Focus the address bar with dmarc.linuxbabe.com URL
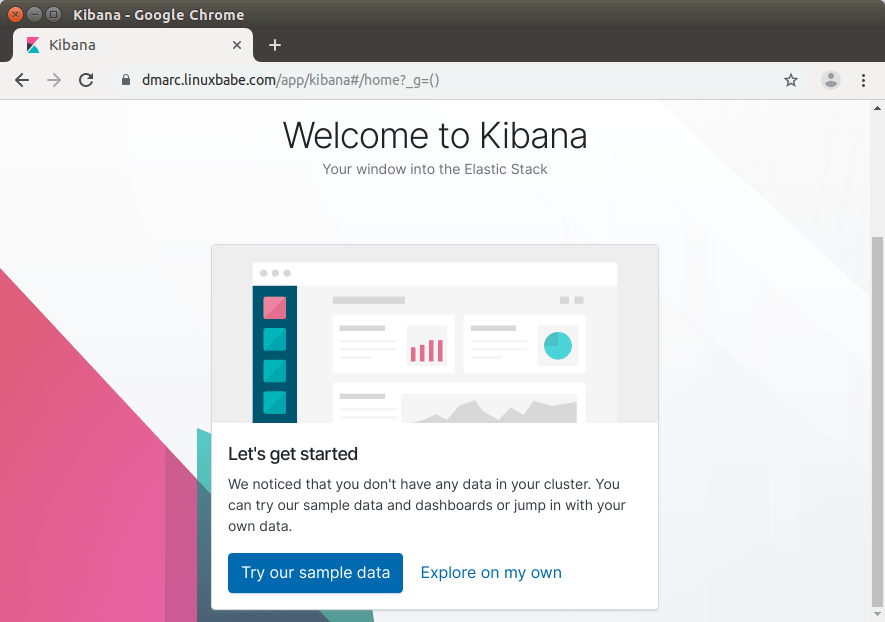 point(400,80)
